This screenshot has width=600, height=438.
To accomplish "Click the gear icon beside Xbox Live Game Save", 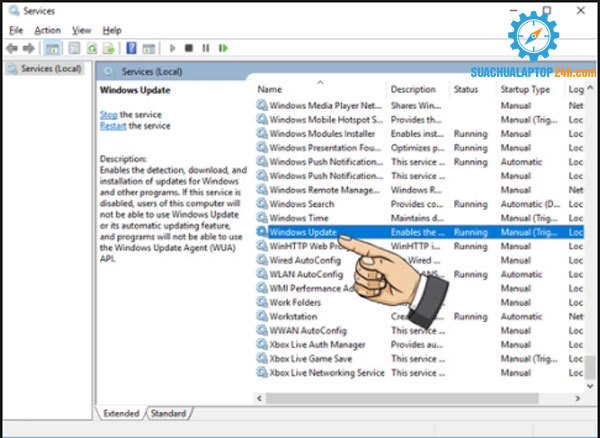I will coord(262,359).
